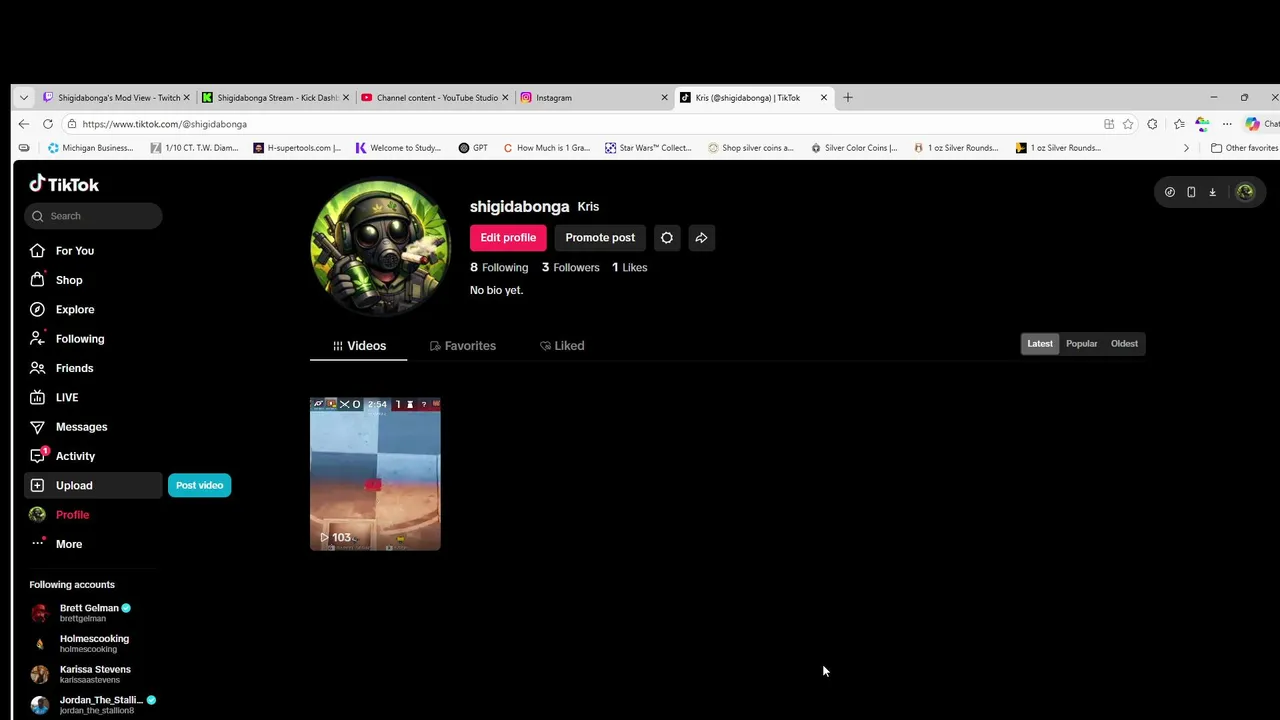Select the Upload sidebar item
The width and height of the screenshot is (1280, 720).
(x=93, y=486)
